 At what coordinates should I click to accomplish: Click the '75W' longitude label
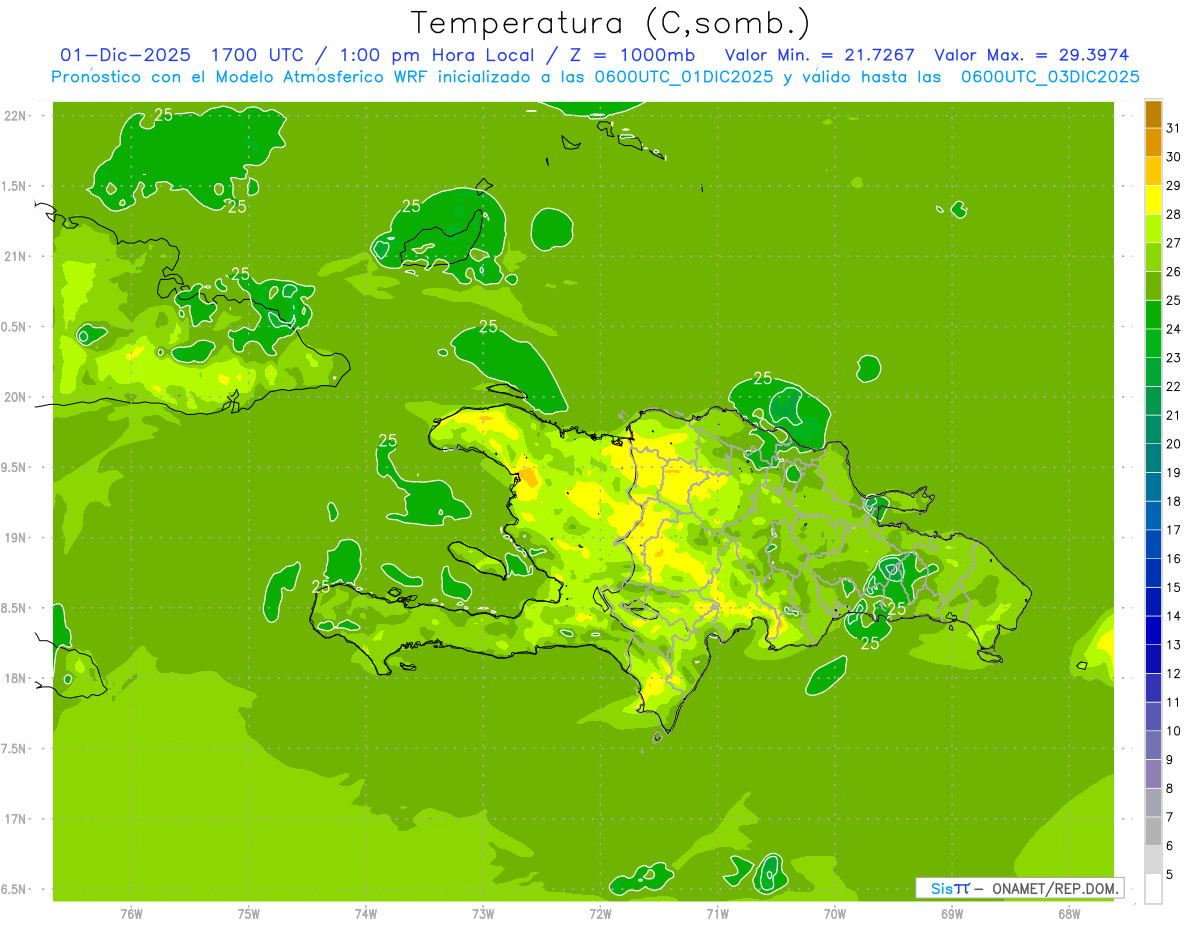pos(249,914)
